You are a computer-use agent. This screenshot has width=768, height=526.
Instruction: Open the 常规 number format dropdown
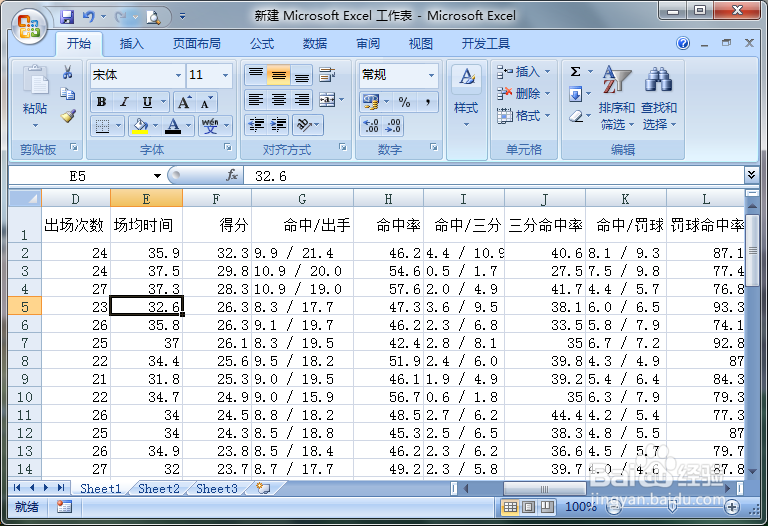click(x=431, y=75)
